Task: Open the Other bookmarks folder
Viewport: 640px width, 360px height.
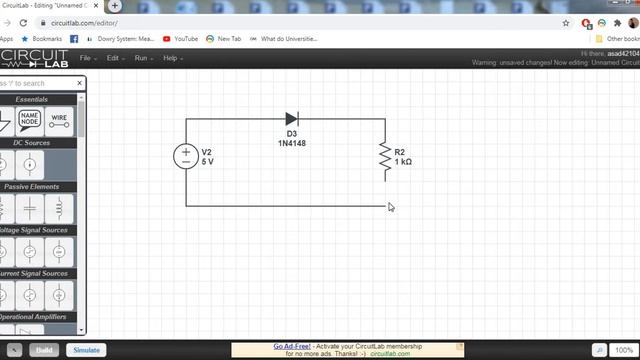Action: [618, 39]
